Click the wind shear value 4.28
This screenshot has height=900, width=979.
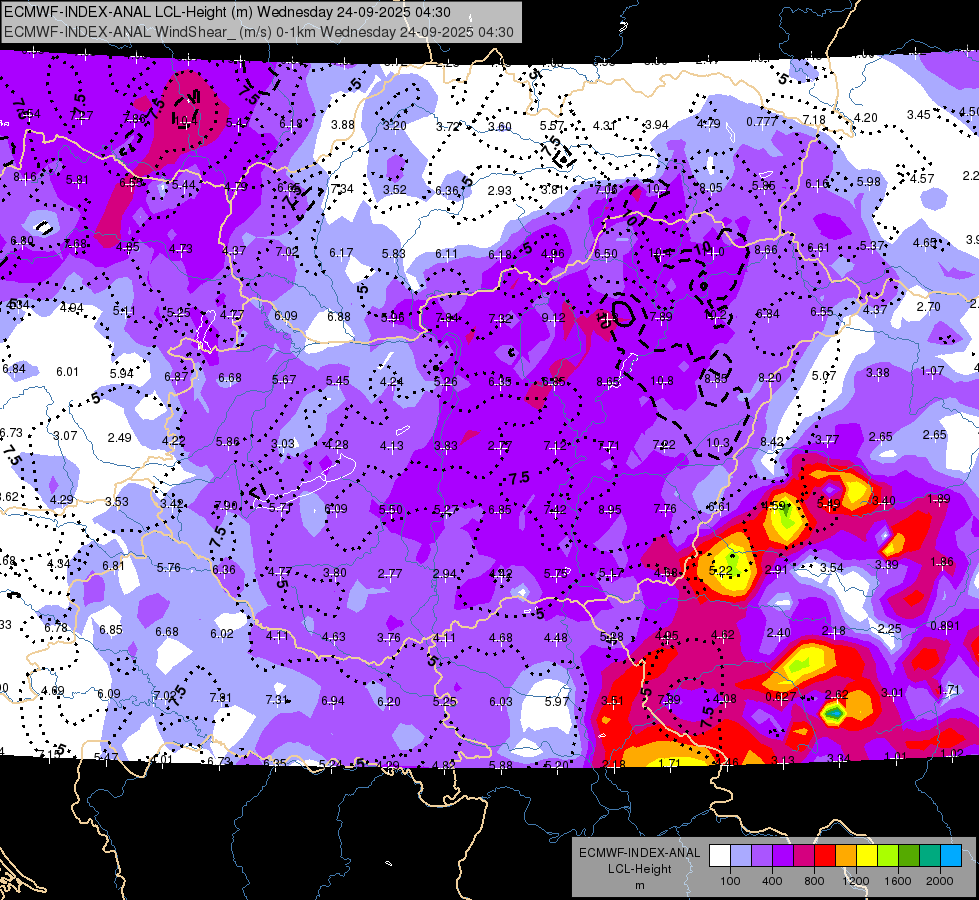[x=337, y=445]
